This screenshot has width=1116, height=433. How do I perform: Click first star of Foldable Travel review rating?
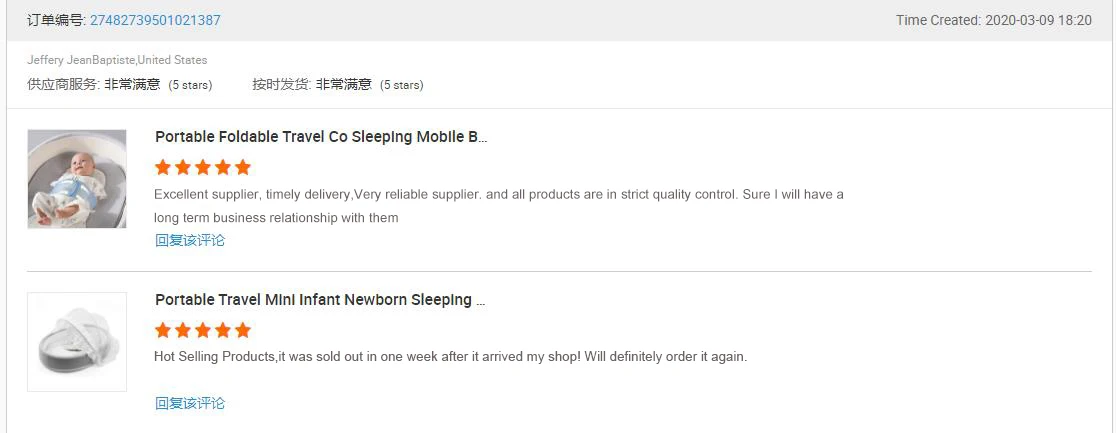click(x=163, y=167)
